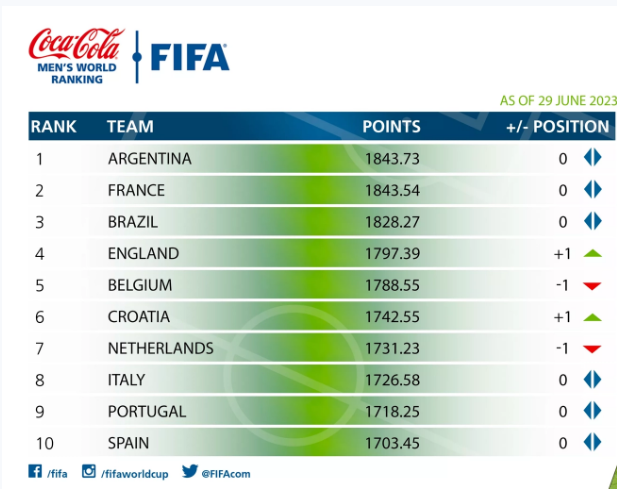The width and height of the screenshot is (617, 489).
Task: Click Argentina's blue no-change arrows
Action: pos(592,158)
